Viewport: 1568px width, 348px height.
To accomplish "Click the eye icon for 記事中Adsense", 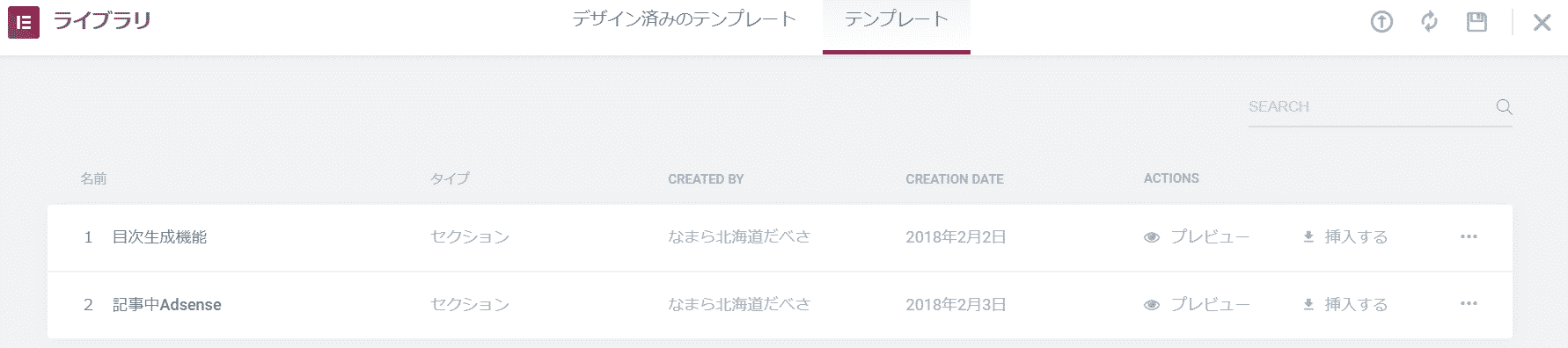I will click(x=1151, y=305).
